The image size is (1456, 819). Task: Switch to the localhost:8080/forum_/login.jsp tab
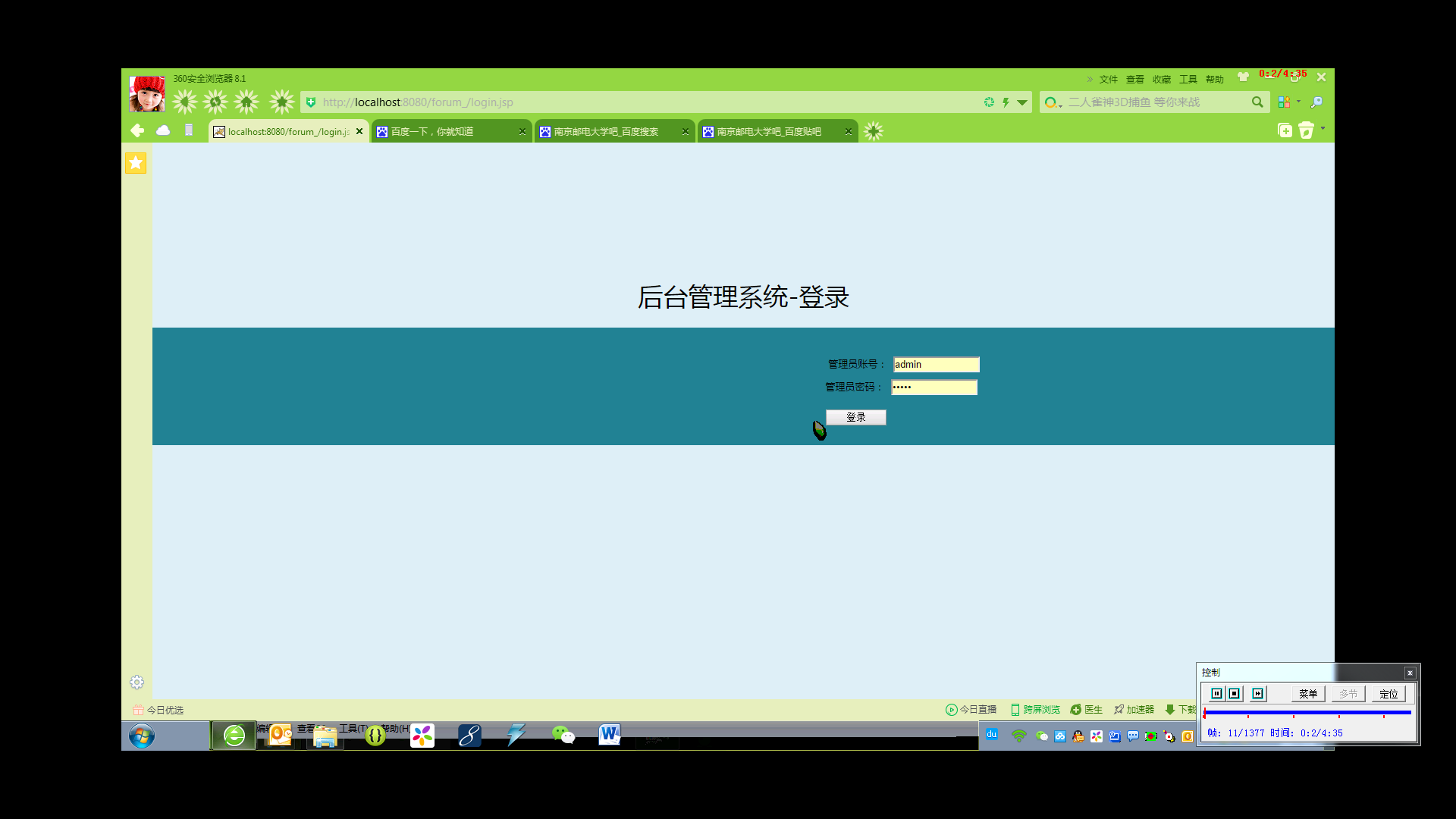pos(288,131)
